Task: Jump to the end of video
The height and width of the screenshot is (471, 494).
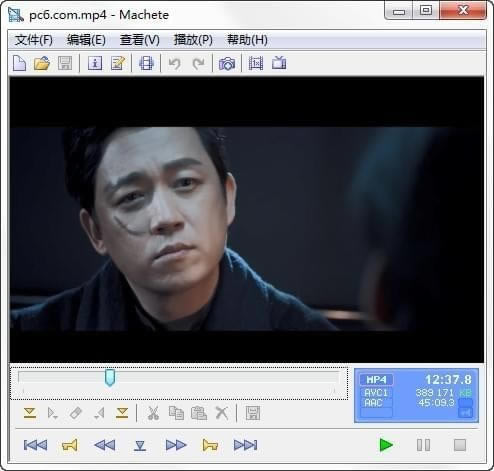Action: coord(246,445)
